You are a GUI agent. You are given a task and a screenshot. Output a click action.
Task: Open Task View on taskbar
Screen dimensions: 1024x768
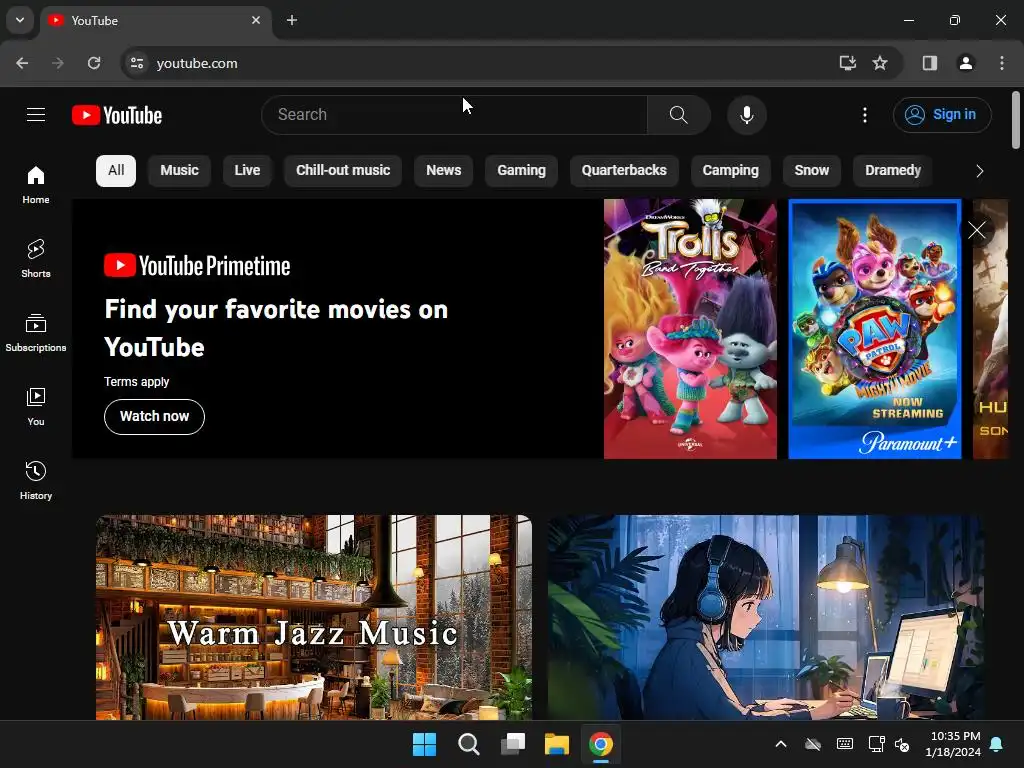(513, 744)
